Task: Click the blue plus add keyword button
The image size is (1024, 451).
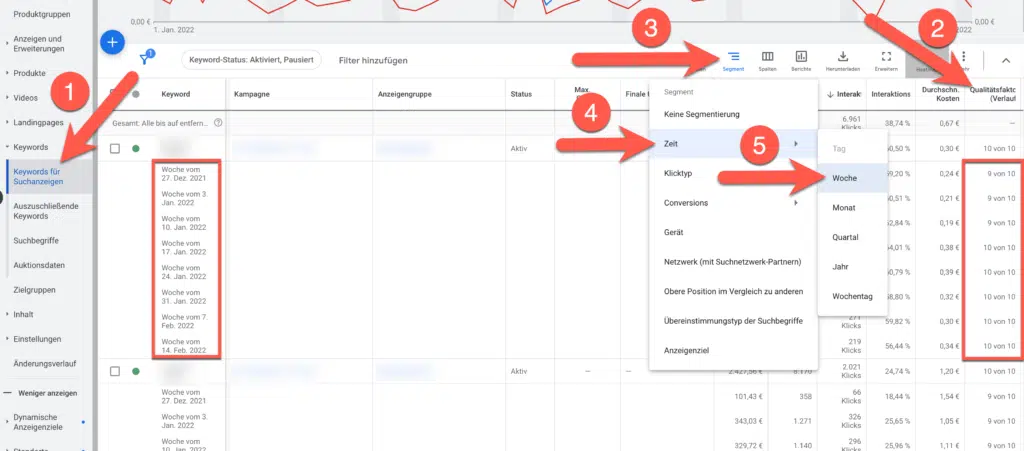Action: (112, 42)
